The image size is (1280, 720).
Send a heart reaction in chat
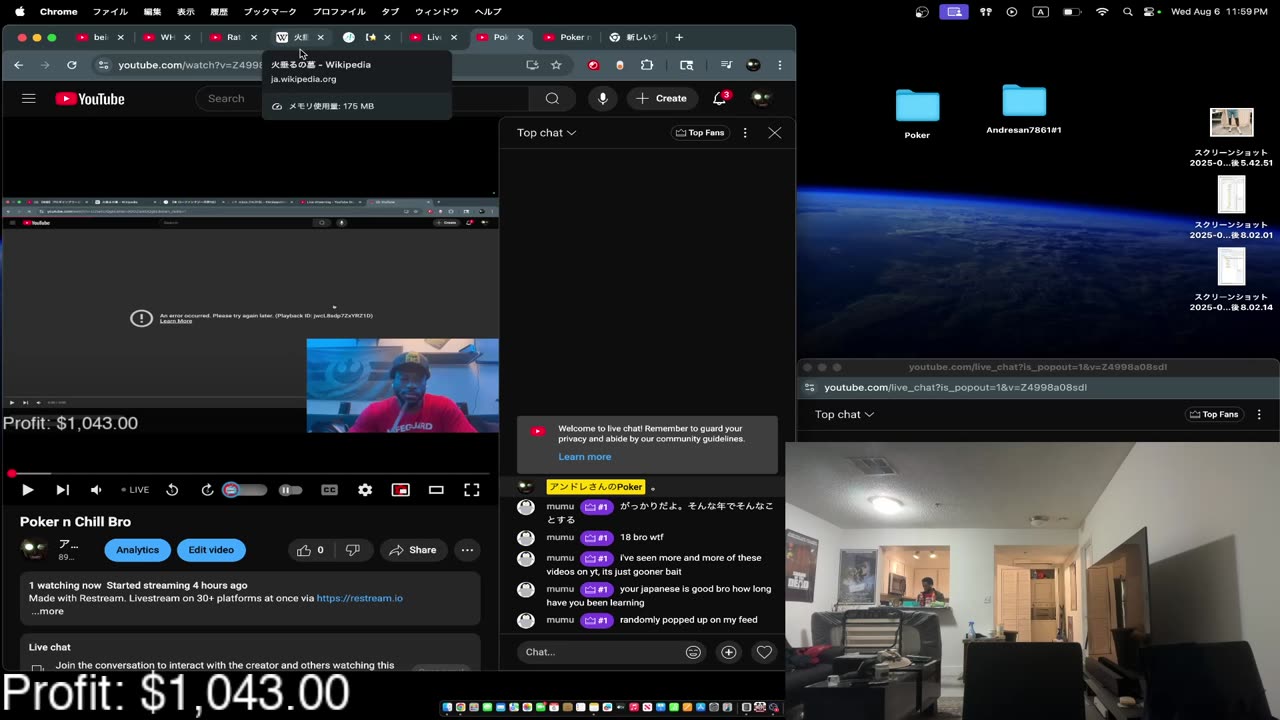coord(764,652)
